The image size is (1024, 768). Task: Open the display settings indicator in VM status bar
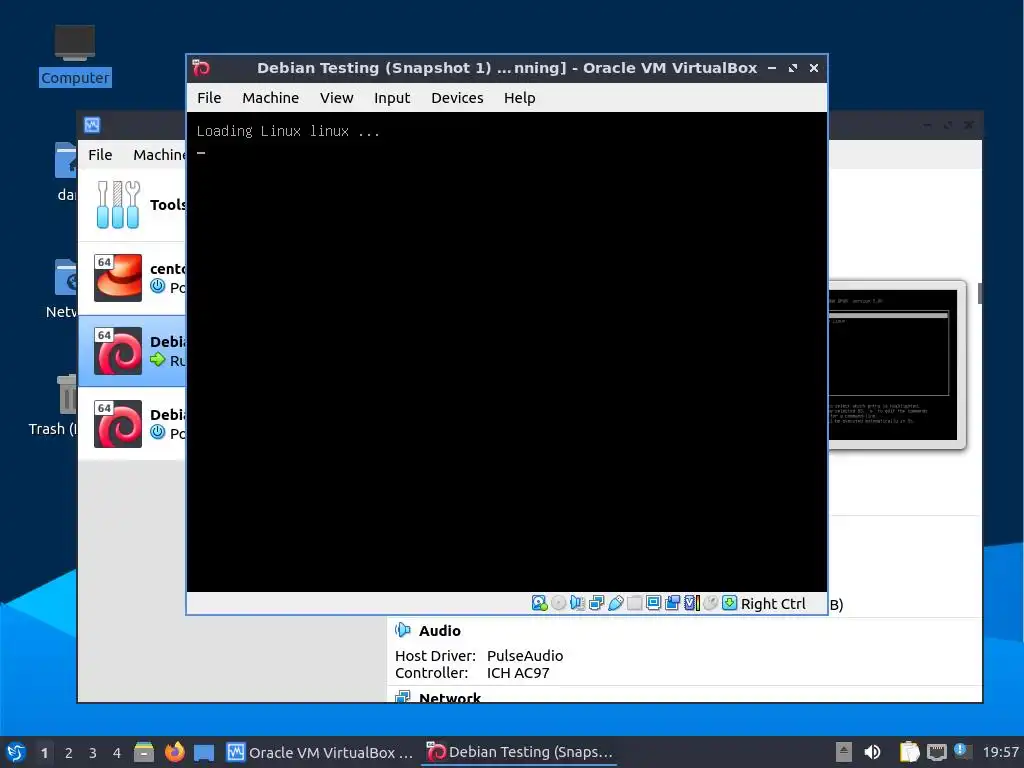tap(653, 603)
